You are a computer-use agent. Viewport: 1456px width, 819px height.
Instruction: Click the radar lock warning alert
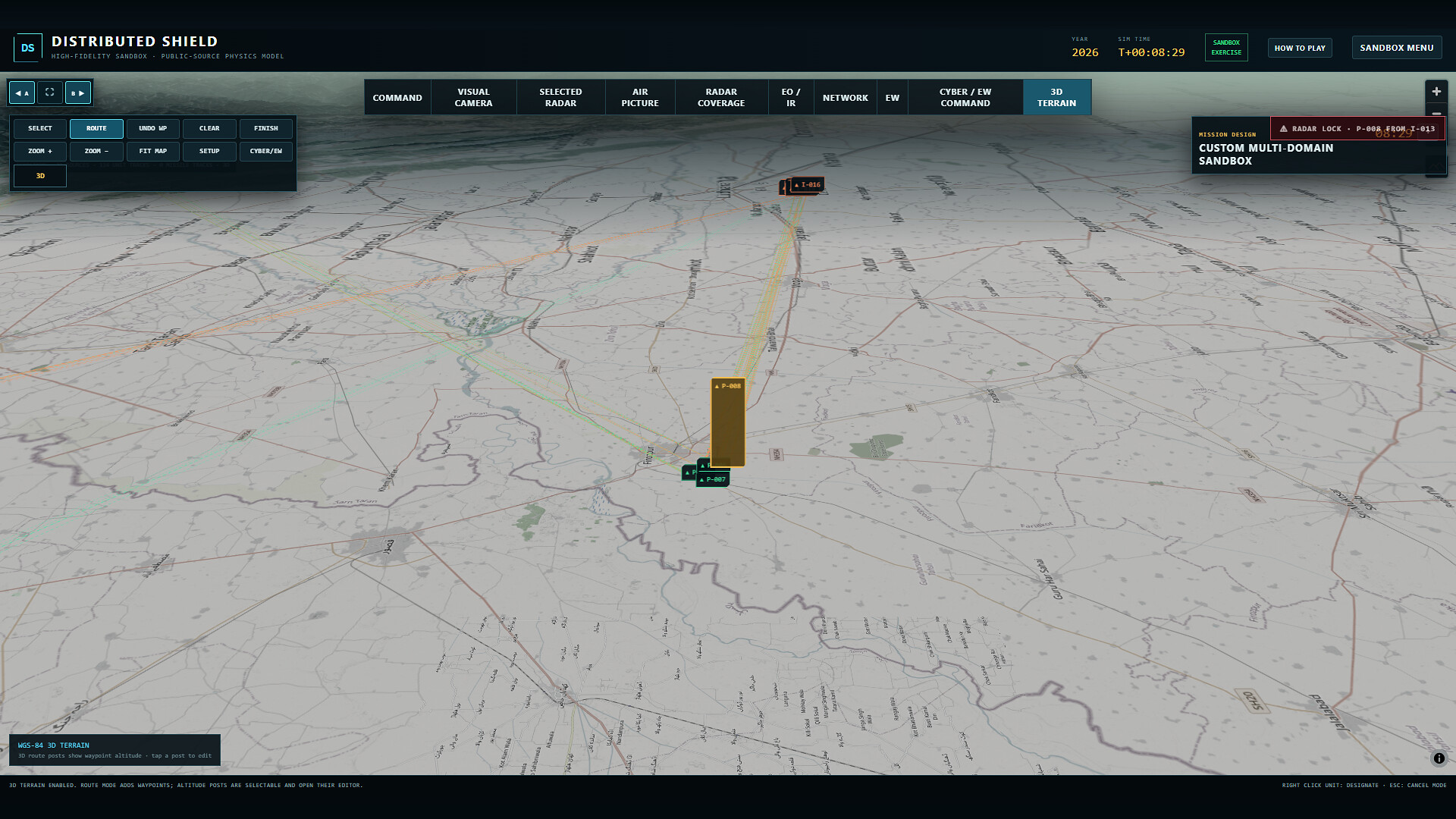[x=1357, y=129]
